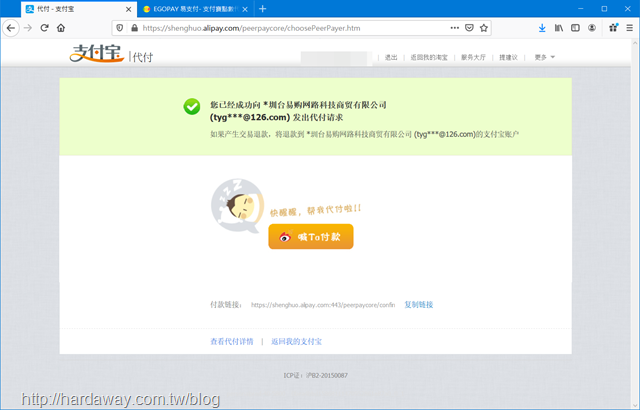Reload the Alipay page
Image resolution: width=640 pixels, height=410 pixels.
(44, 28)
